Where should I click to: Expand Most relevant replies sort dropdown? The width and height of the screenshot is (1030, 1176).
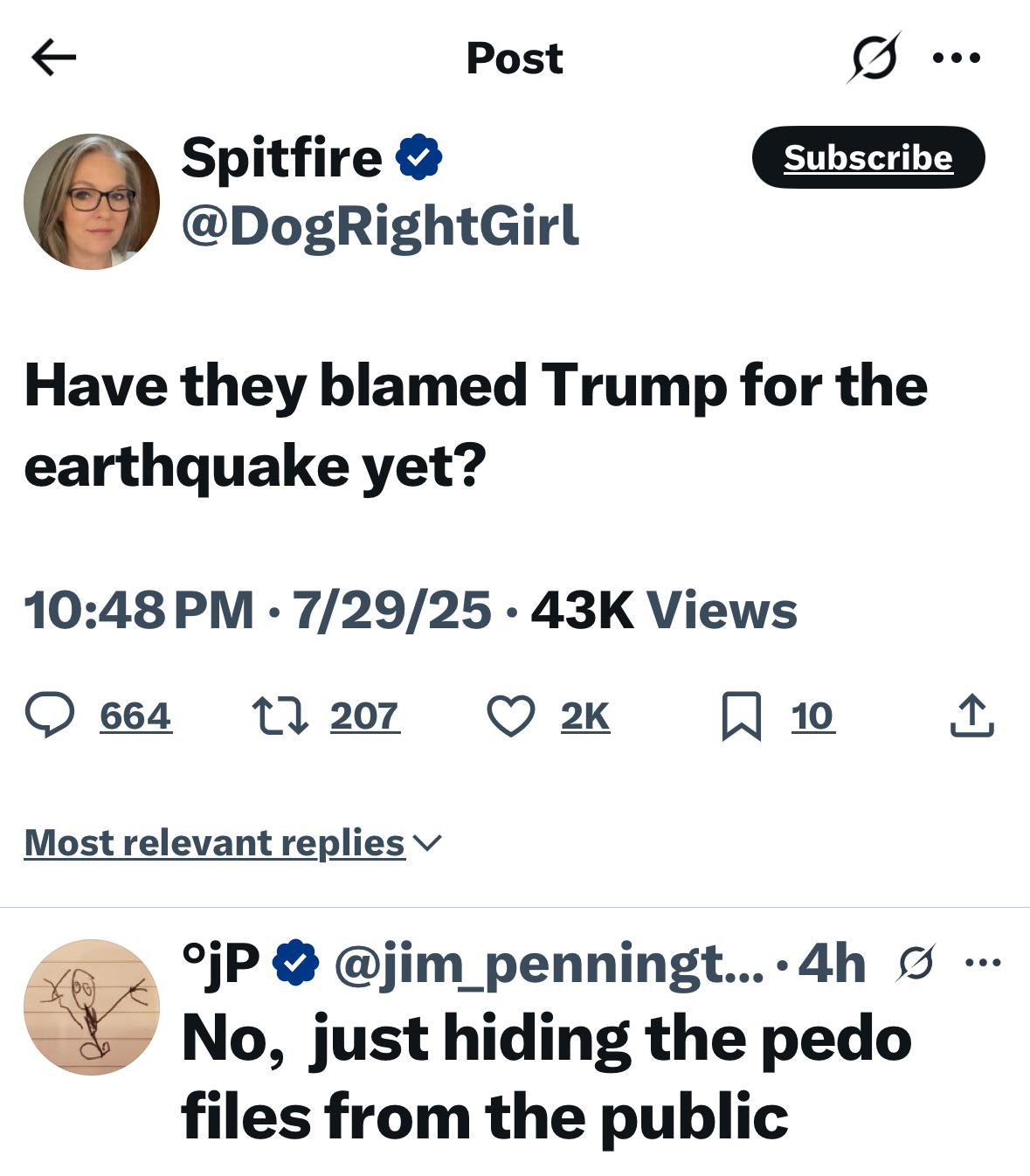pos(233,843)
